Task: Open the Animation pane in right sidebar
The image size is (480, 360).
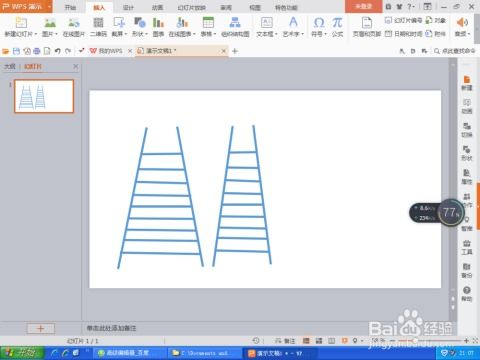Action: 467,106
